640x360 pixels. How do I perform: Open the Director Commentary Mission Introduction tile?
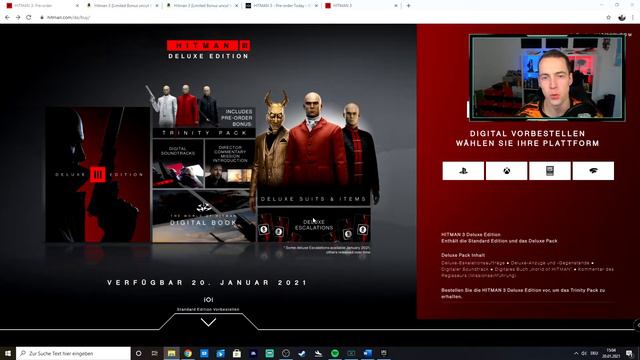[x=230, y=164]
